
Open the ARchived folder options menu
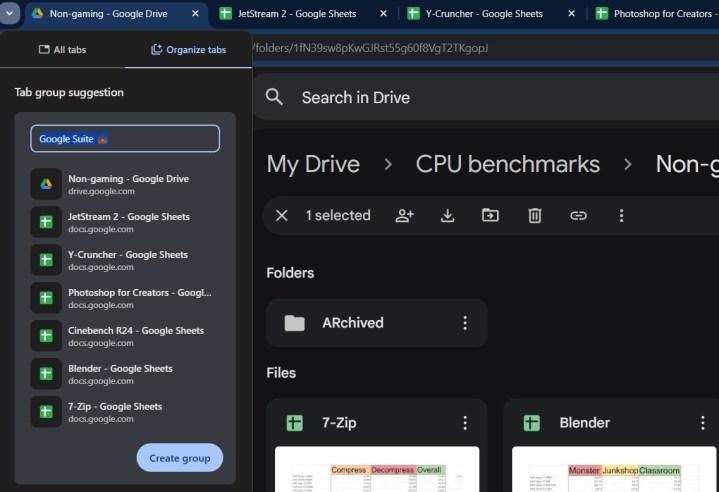point(464,323)
